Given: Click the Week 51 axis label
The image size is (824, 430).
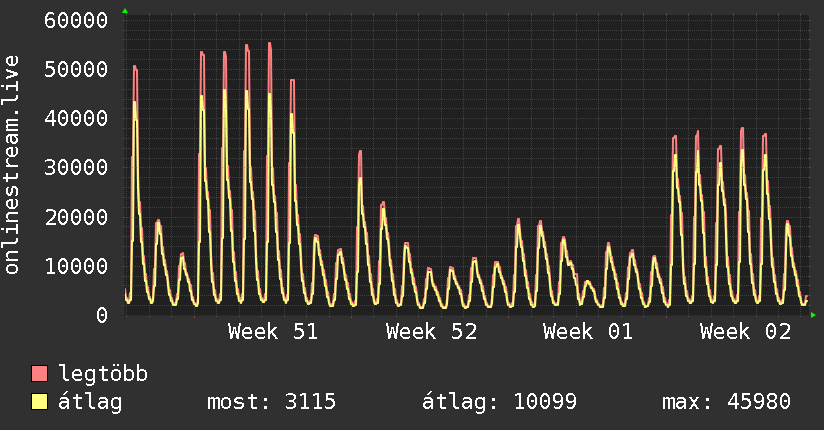Looking at the screenshot, I should tap(273, 332).
